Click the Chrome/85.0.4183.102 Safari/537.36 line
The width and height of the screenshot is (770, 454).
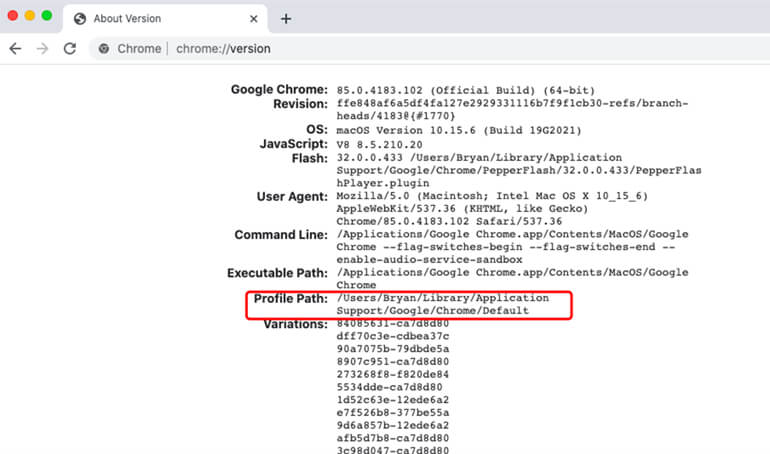449,221
